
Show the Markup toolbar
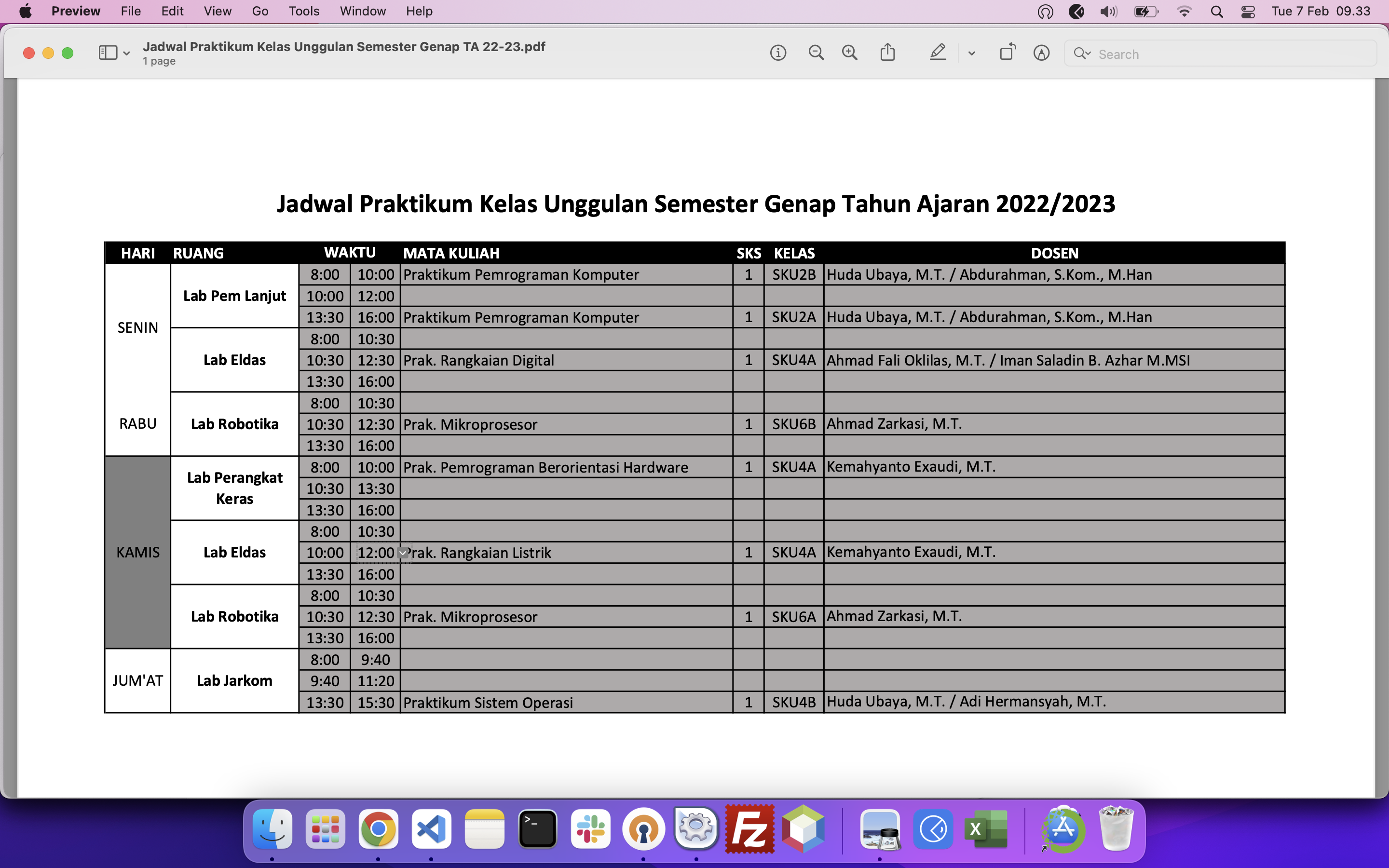click(1041, 53)
